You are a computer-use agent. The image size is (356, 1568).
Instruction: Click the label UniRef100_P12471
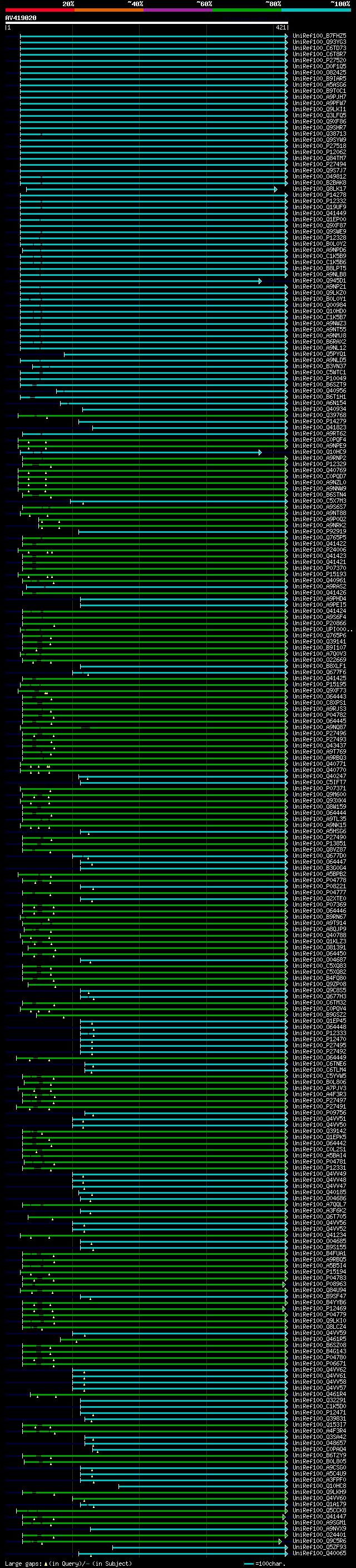319,1412
